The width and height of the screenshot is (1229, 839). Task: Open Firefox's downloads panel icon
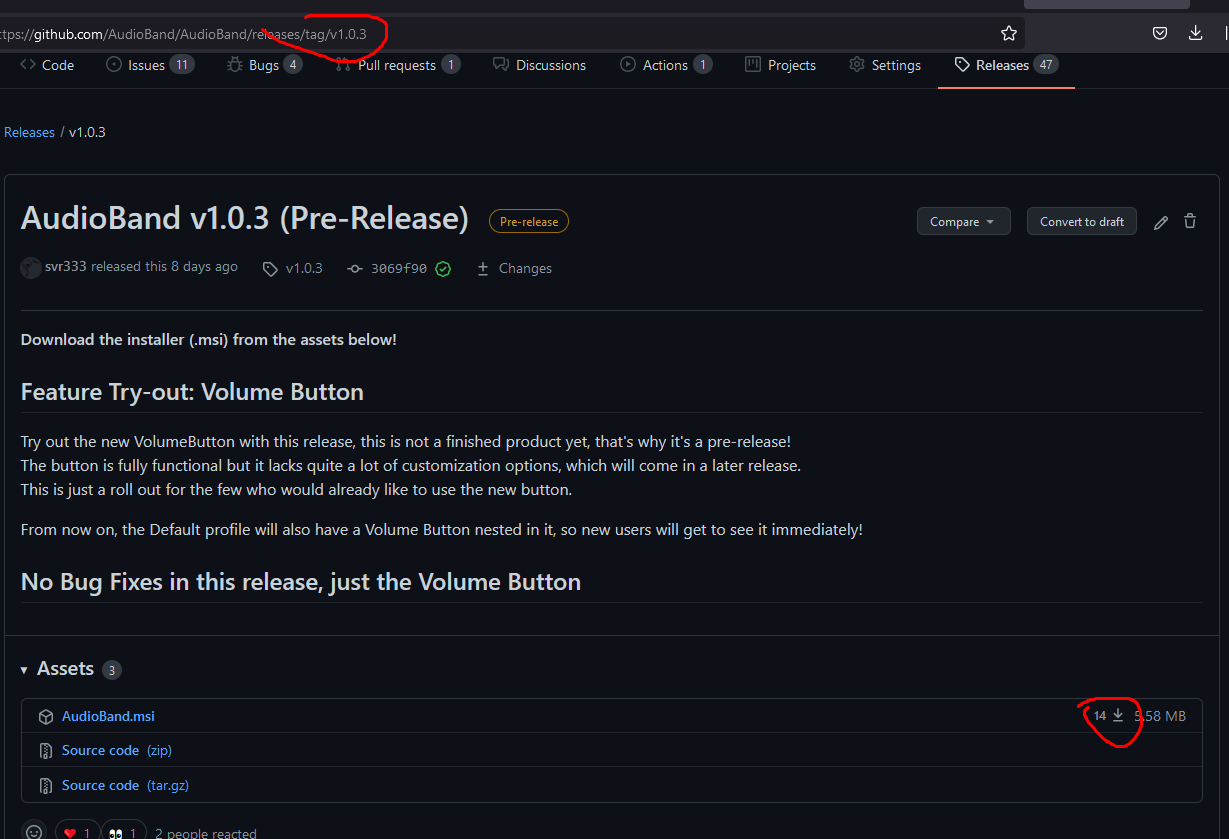pyautogui.click(x=1196, y=33)
